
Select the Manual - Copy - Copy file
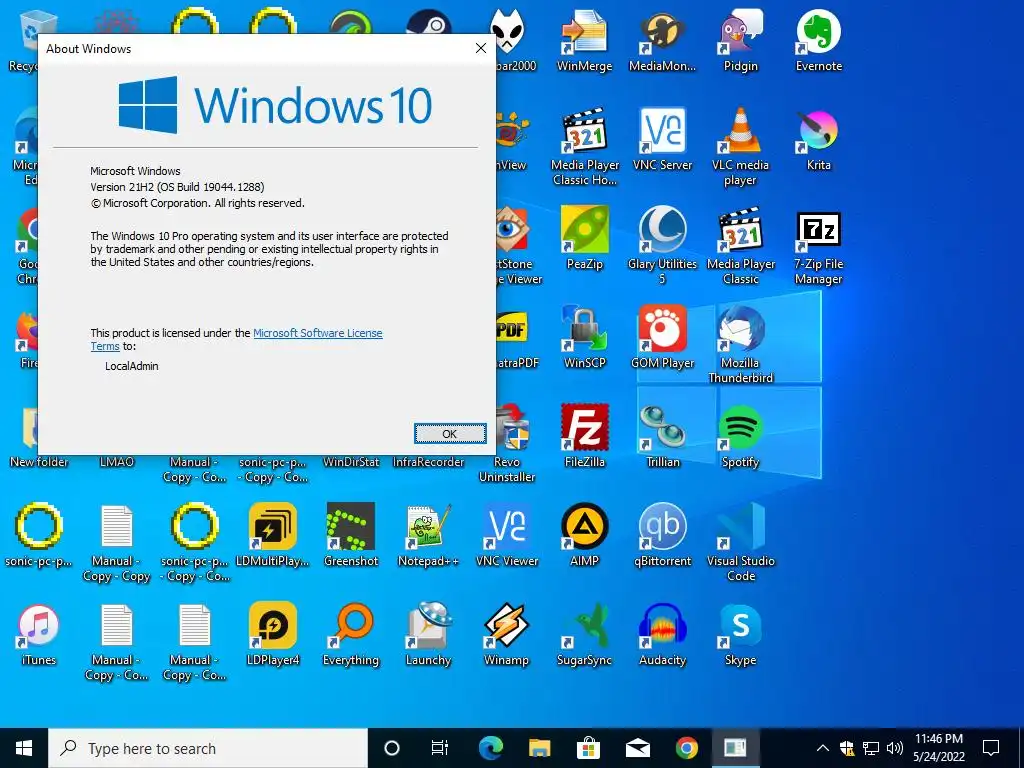(x=117, y=543)
